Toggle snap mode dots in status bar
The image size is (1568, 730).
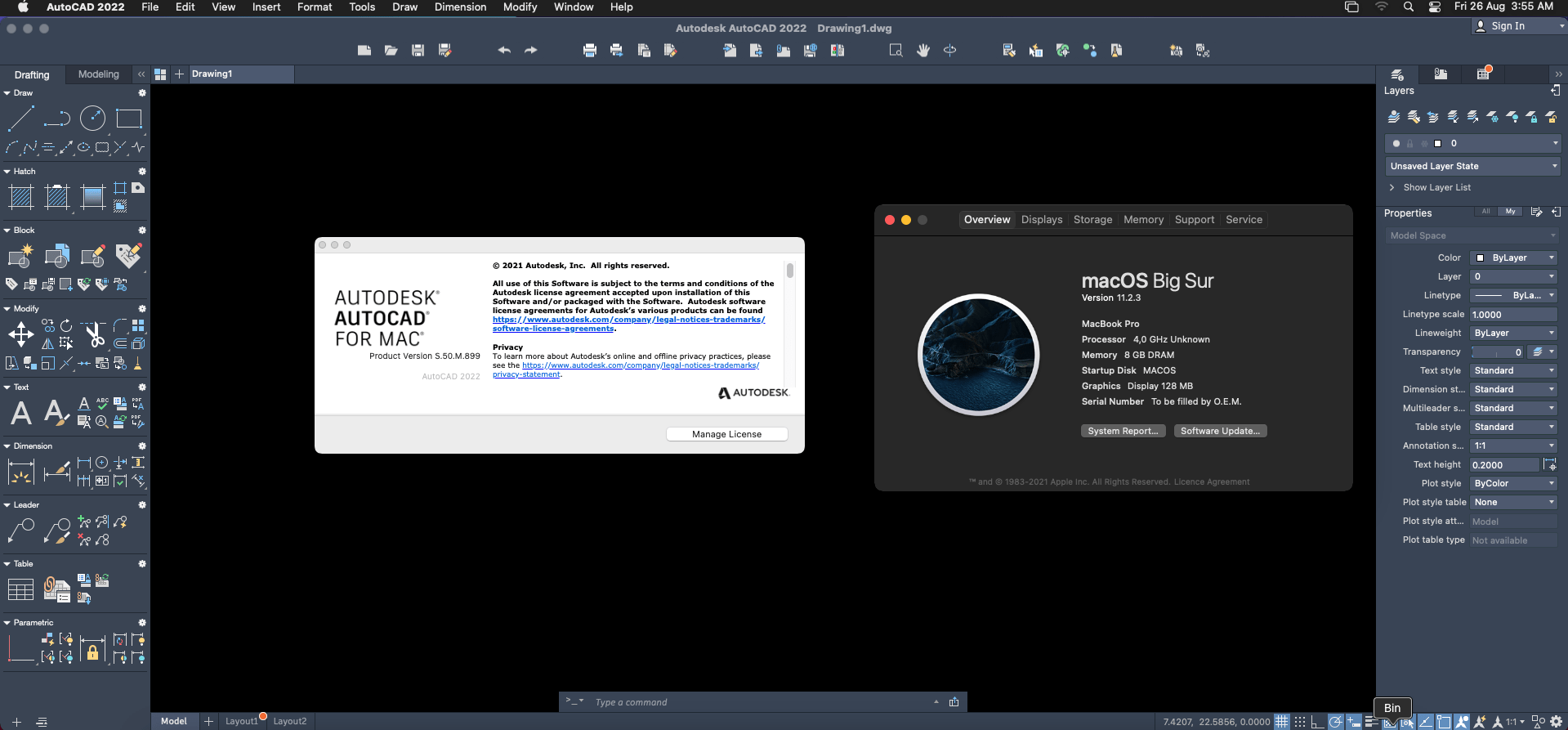tap(1300, 722)
